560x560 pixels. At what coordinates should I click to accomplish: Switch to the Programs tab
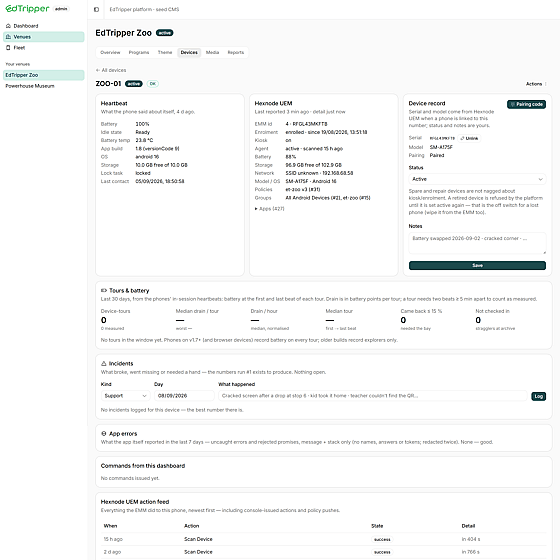tap(139, 52)
